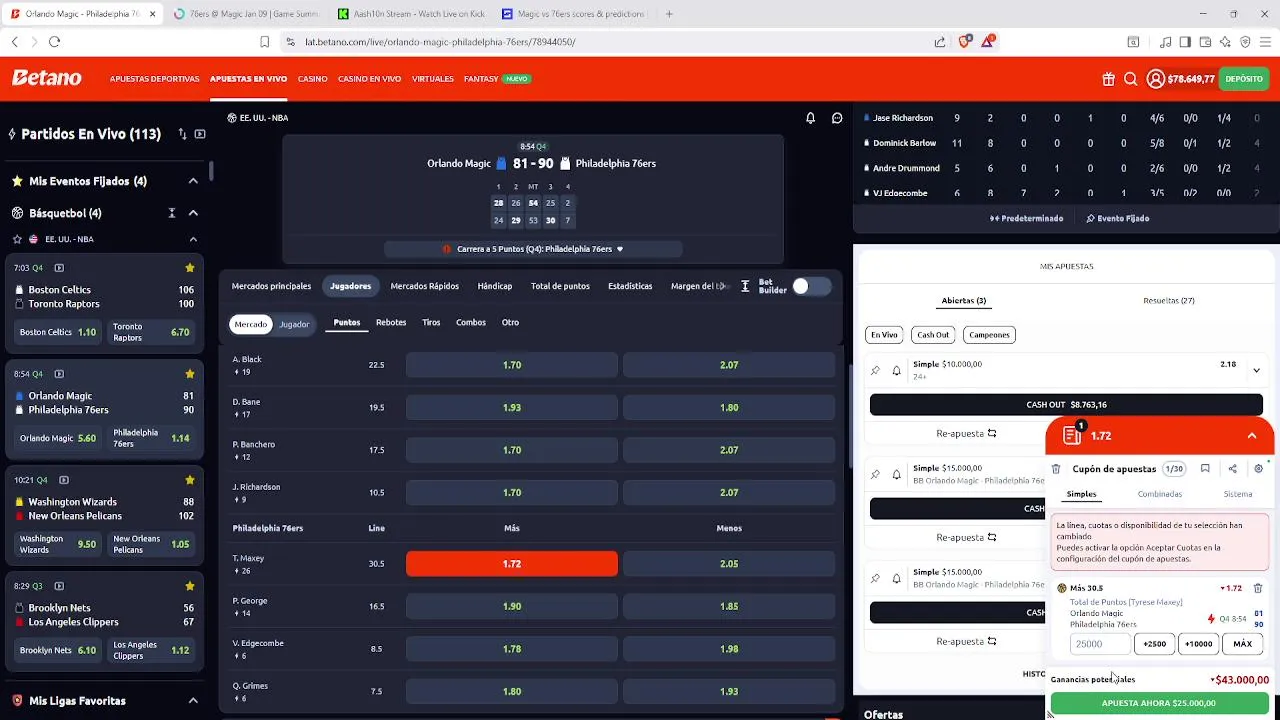Clear all selections with bet slip trash icon

1056,469
